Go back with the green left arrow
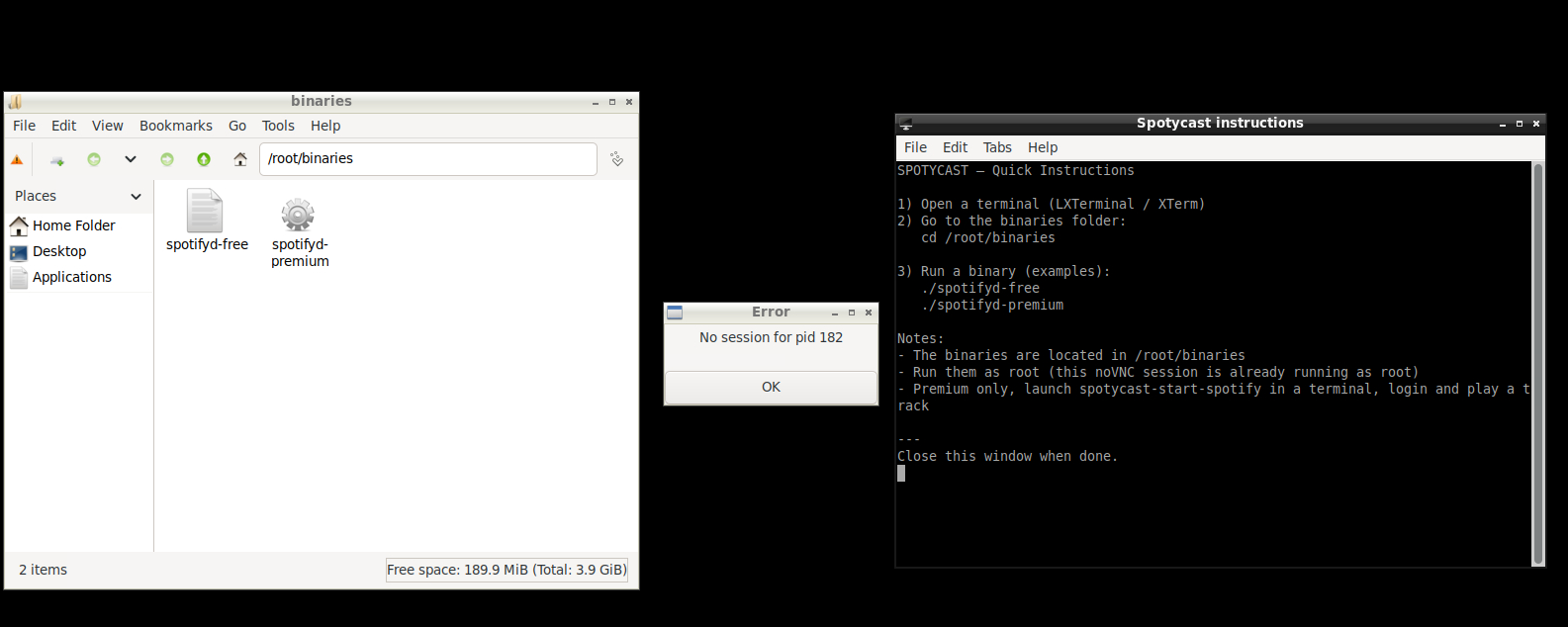This screenshot has width=1568, height=627. (94, 159)
